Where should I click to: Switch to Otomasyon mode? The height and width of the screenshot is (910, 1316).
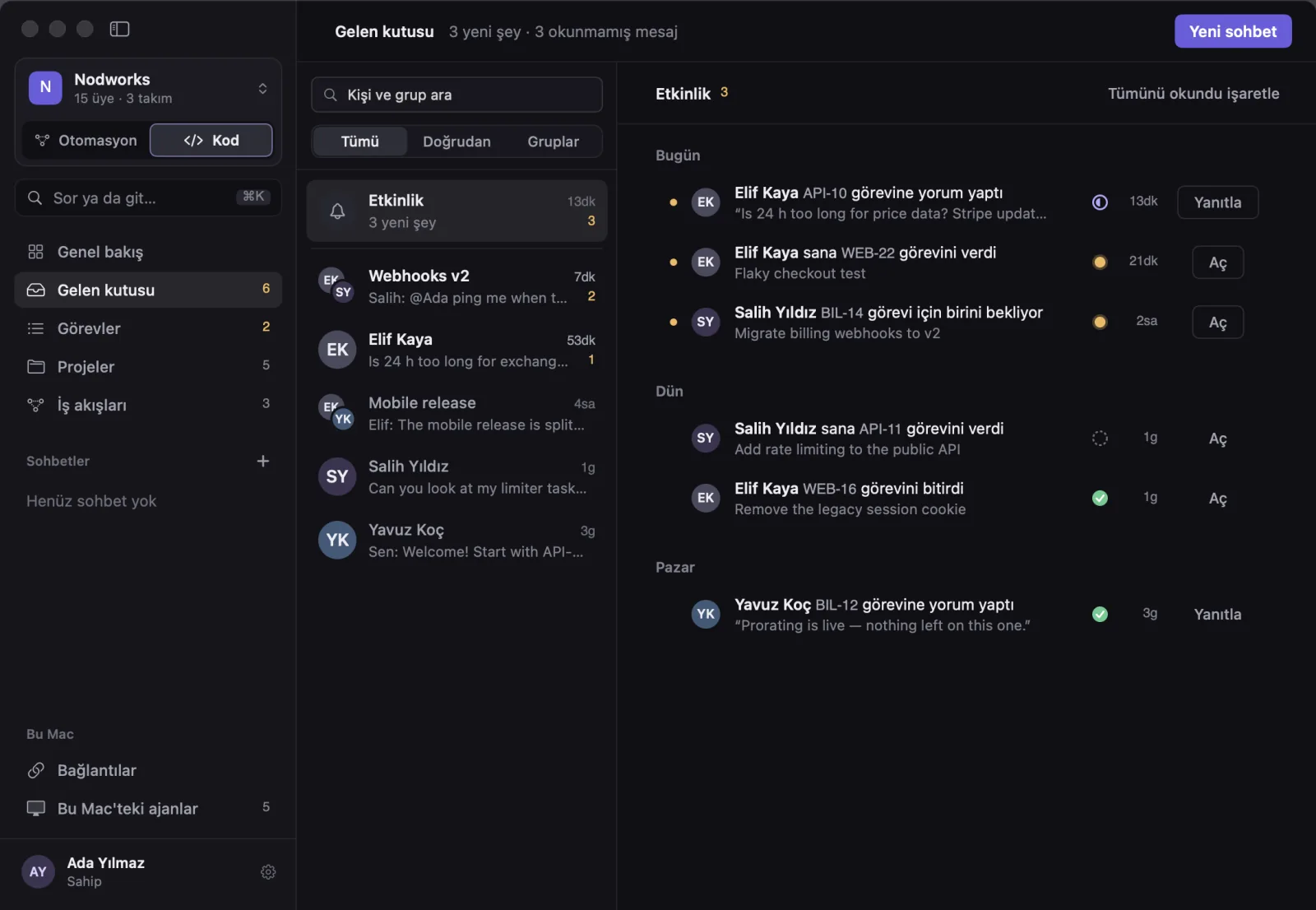(x=86, y=141)
